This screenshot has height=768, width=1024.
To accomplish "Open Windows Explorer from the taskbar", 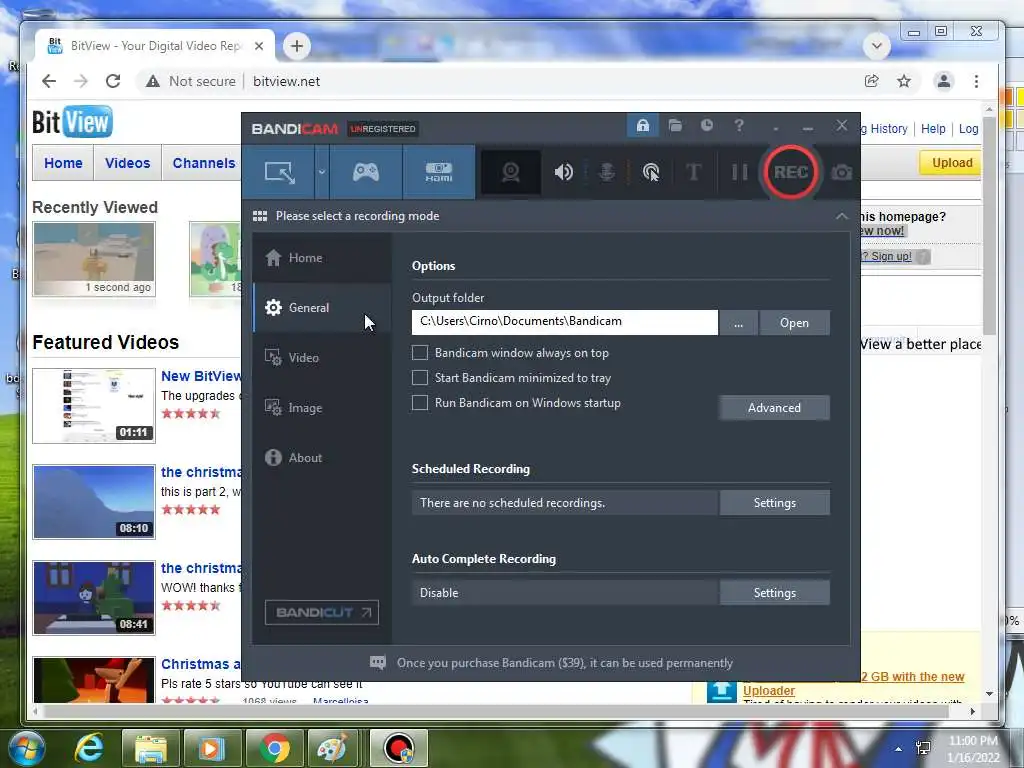I will click(151, 748).
